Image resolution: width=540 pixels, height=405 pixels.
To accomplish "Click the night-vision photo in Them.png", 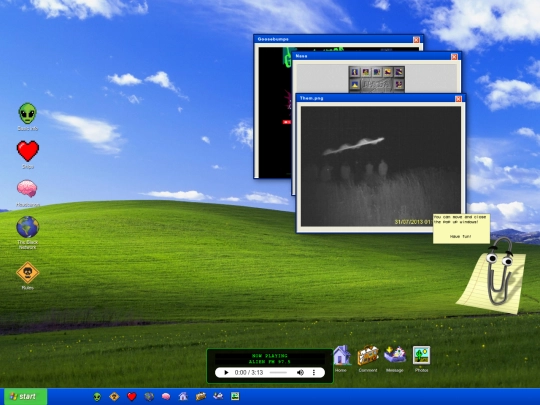I will (381, 166).
